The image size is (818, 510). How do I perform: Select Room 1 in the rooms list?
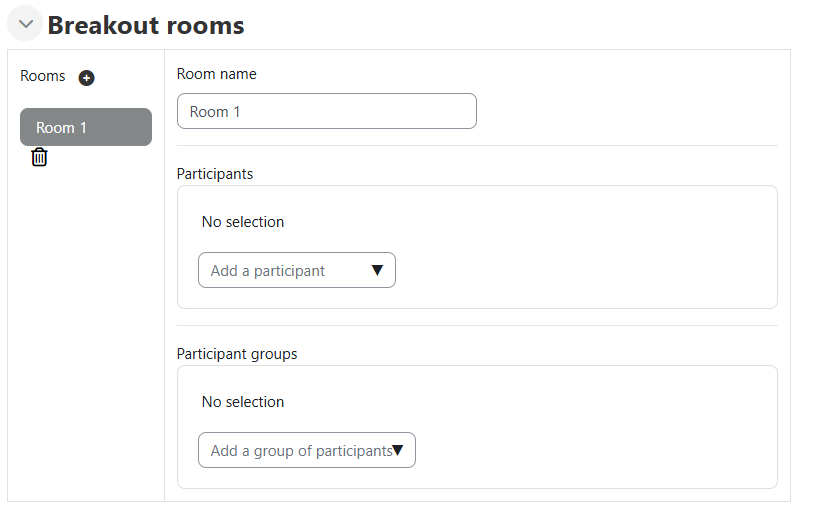point(85,127)
